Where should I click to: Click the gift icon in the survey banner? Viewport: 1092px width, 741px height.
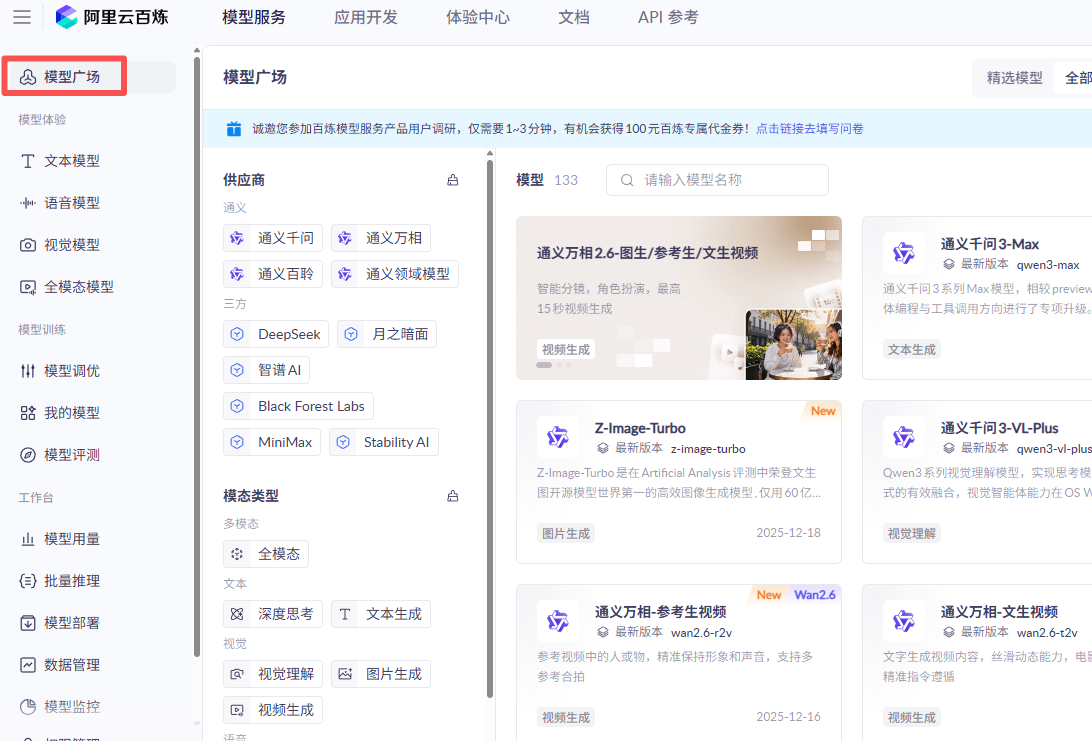234,129
